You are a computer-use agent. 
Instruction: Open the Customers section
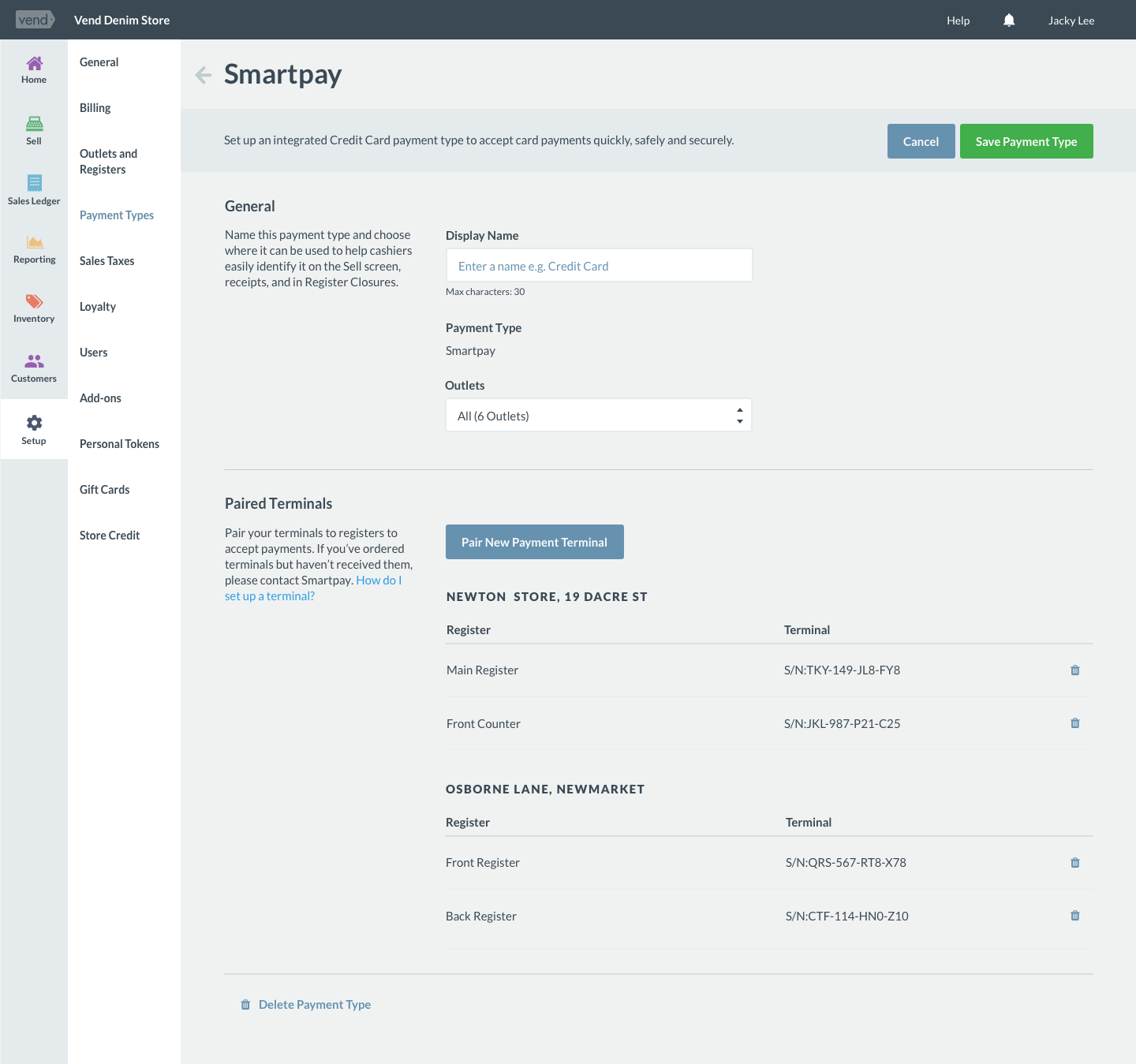(34, 369)
